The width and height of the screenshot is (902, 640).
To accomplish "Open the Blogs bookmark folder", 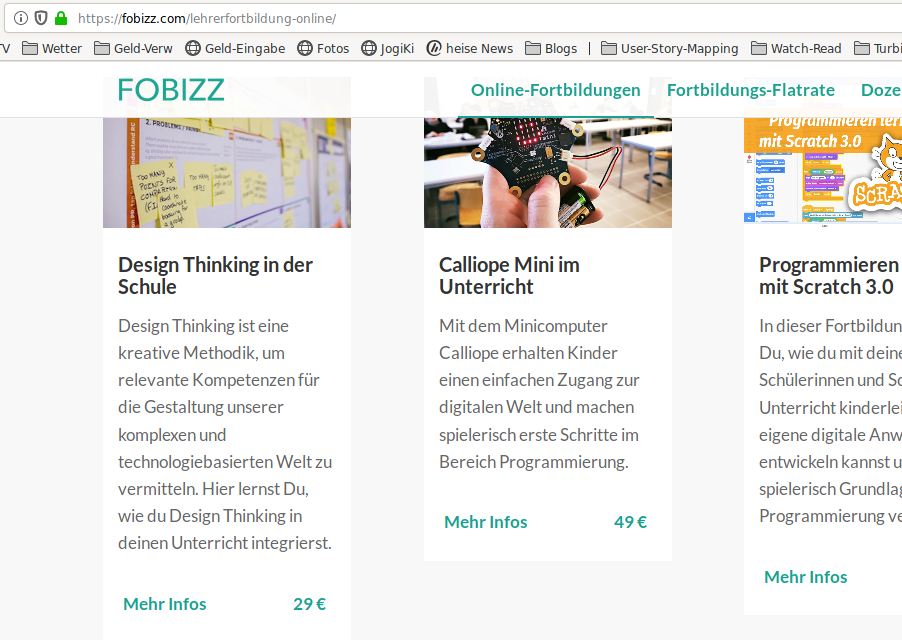I will tap(551, 48).
